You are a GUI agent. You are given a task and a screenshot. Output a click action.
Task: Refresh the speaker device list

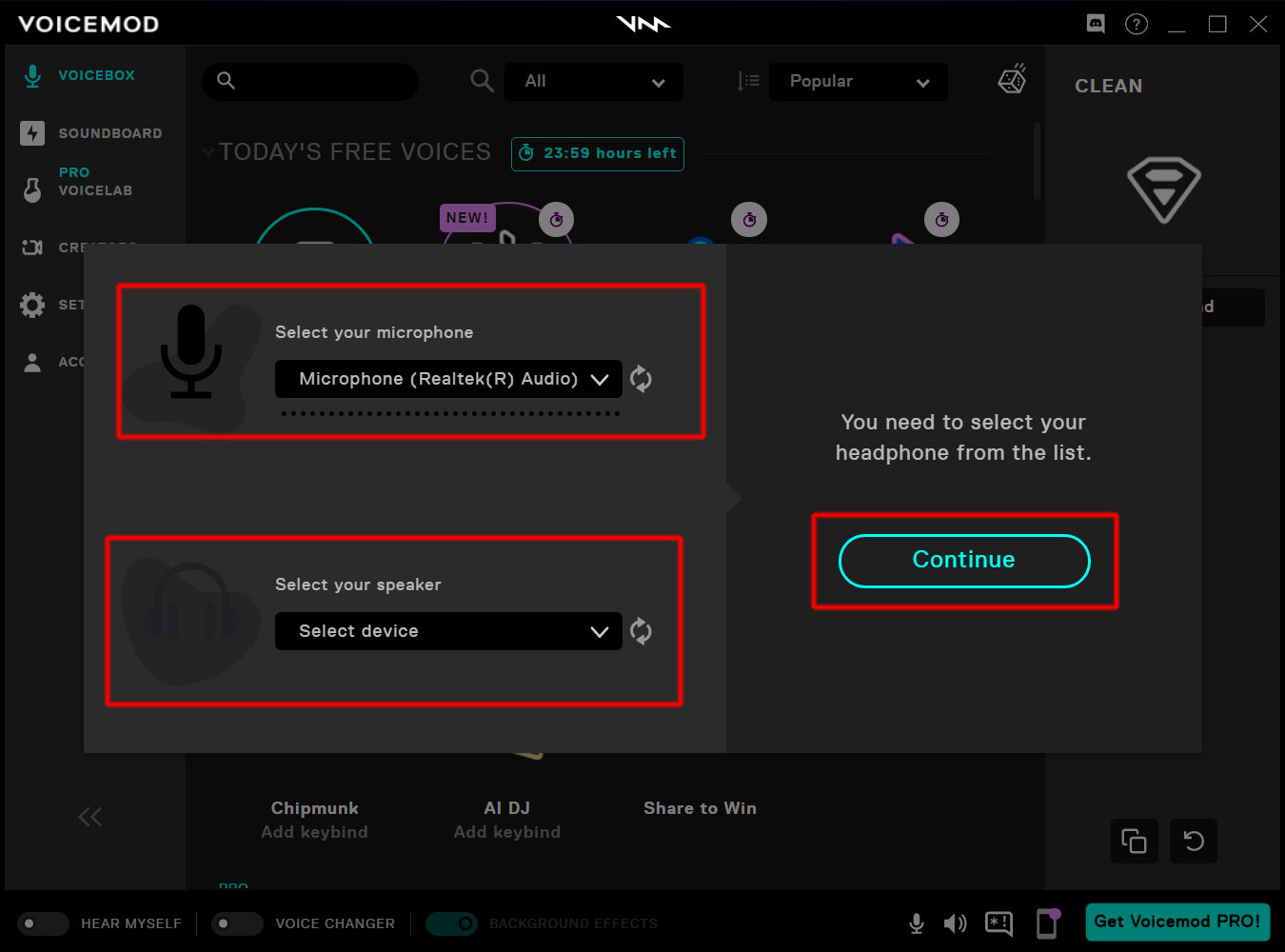pos(642,631)
